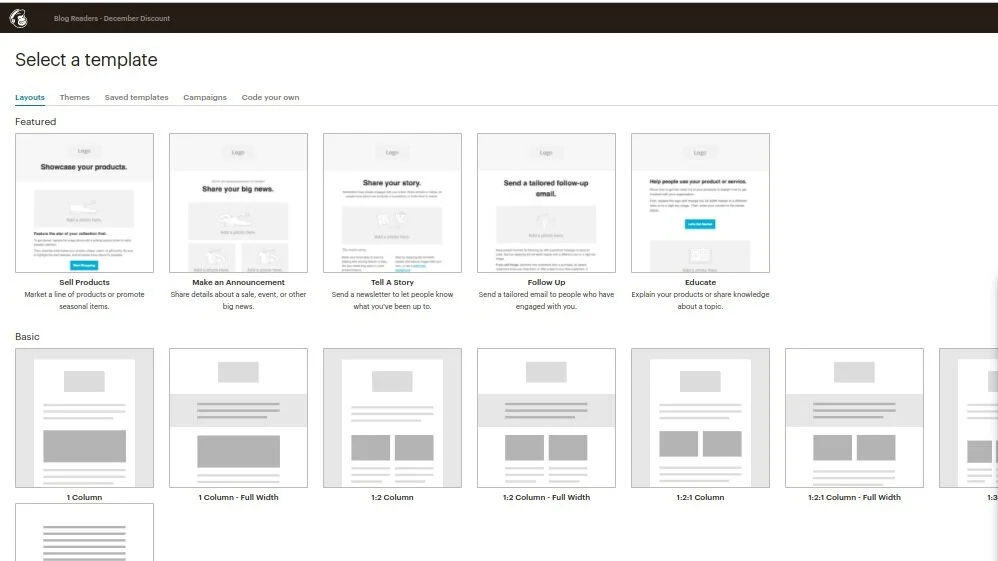Select the text-only layout thumbnail in the bottom row
Image resolution: width=998 pixels, height=561 pixels.
pyautogui.click(x=85, y=532)
